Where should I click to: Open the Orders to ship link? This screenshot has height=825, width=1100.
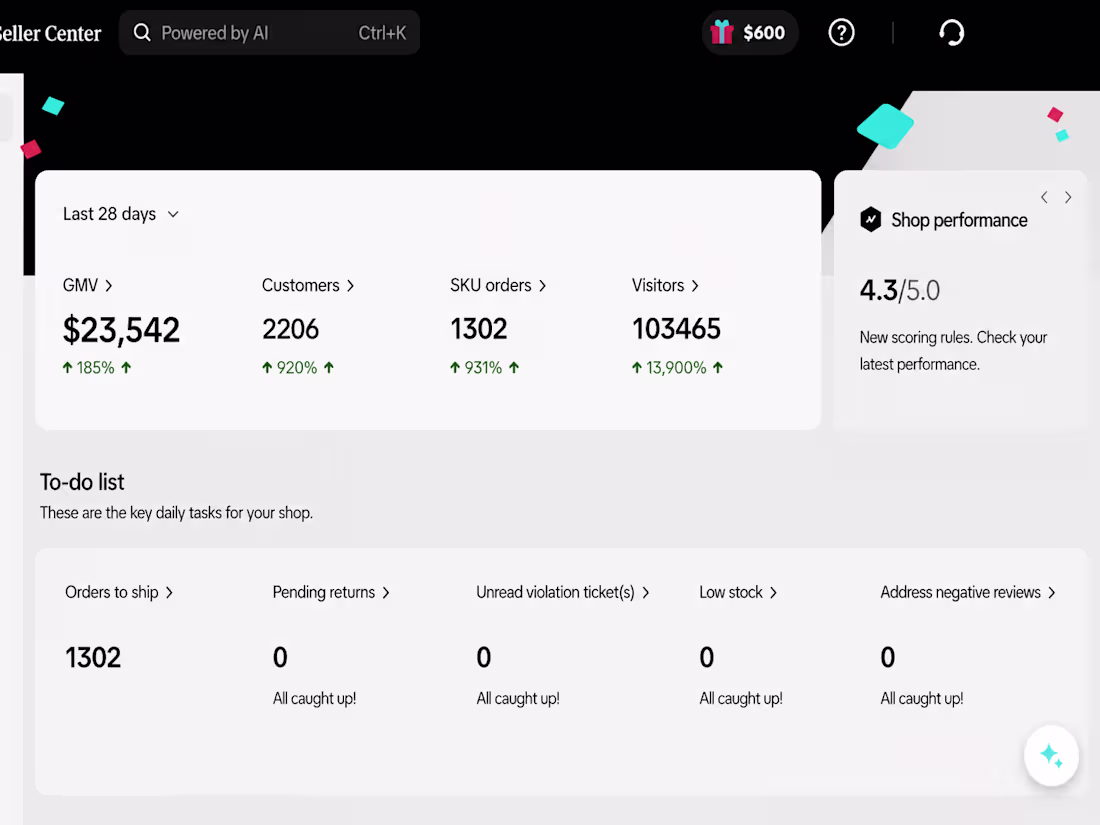coord(119,592)
